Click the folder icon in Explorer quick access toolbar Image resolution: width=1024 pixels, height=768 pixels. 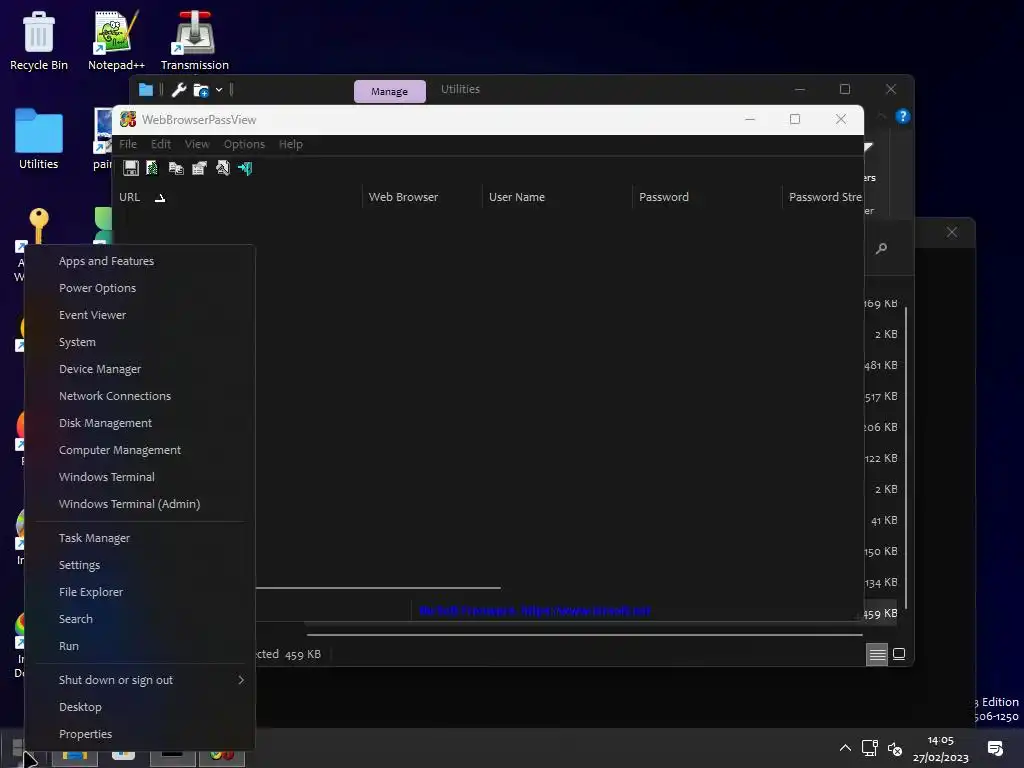click(x=146, y=89)
